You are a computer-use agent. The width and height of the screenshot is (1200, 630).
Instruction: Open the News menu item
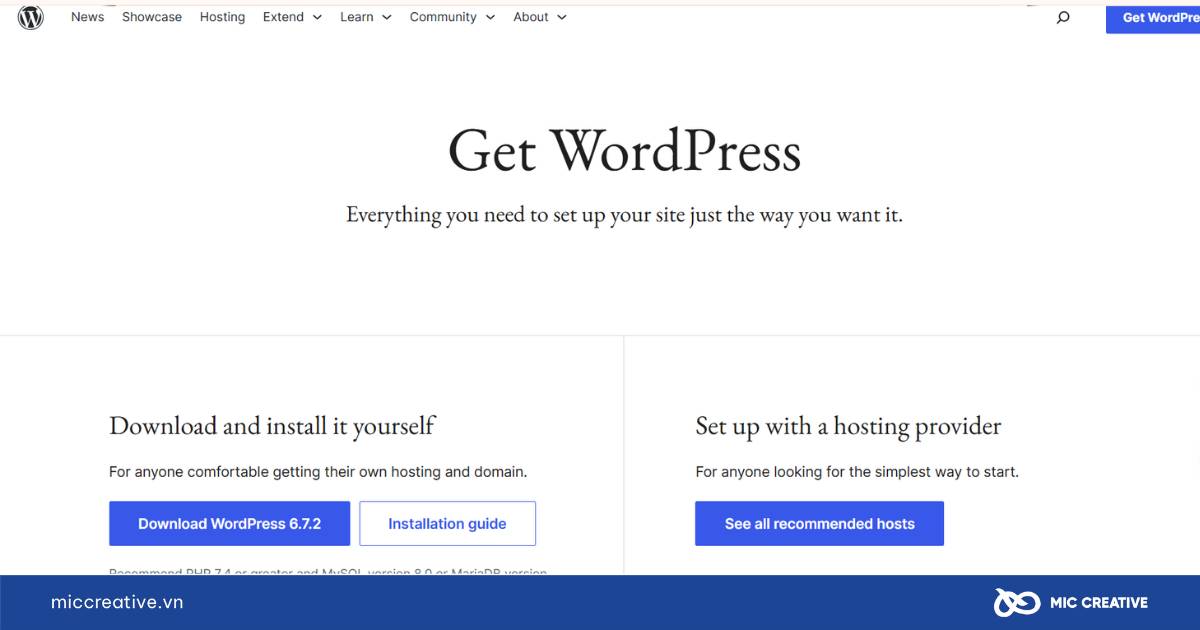tap(87, 17)
